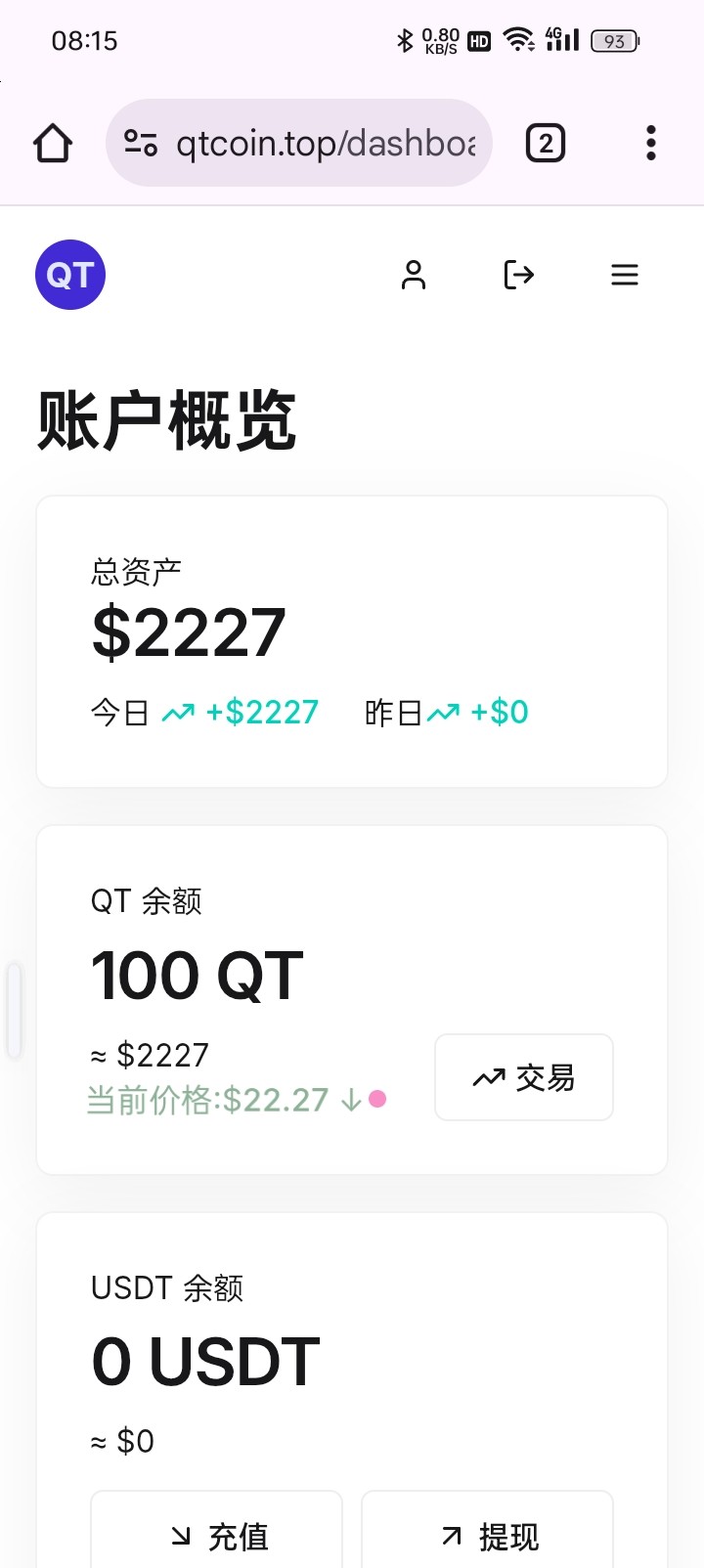Screen dimensions: 704x1568
Task: Tap the 100 QT balance amount
Action: (x=198, y=976)
